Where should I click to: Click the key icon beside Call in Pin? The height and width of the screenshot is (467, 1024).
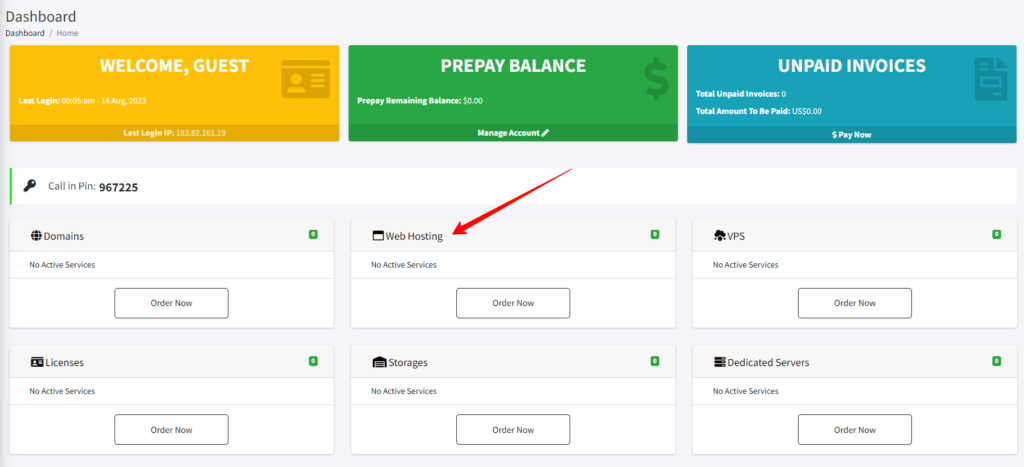click(30, 186)
